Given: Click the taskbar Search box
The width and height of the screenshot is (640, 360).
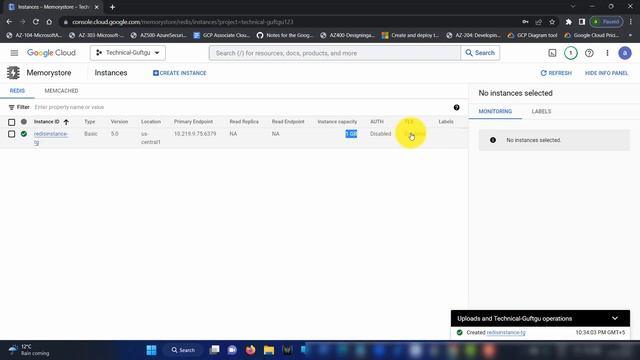Looking at the screenshot, I should tap(183, 350).
